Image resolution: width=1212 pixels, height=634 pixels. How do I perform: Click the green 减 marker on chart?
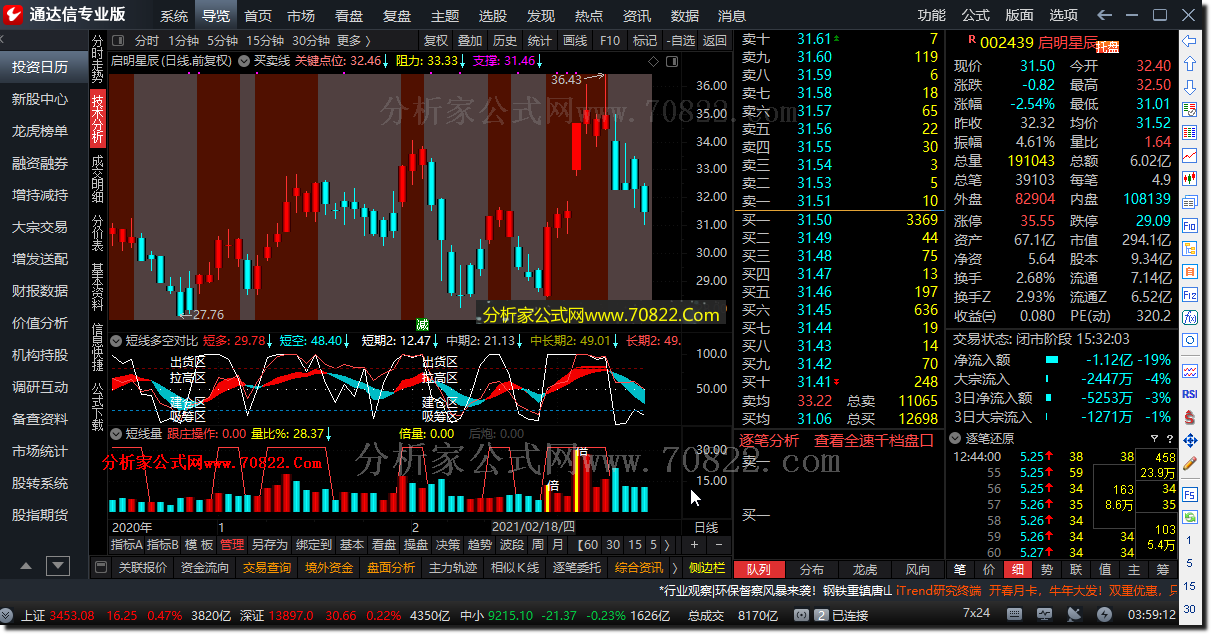pyautogui.click(x=422, y=325)
